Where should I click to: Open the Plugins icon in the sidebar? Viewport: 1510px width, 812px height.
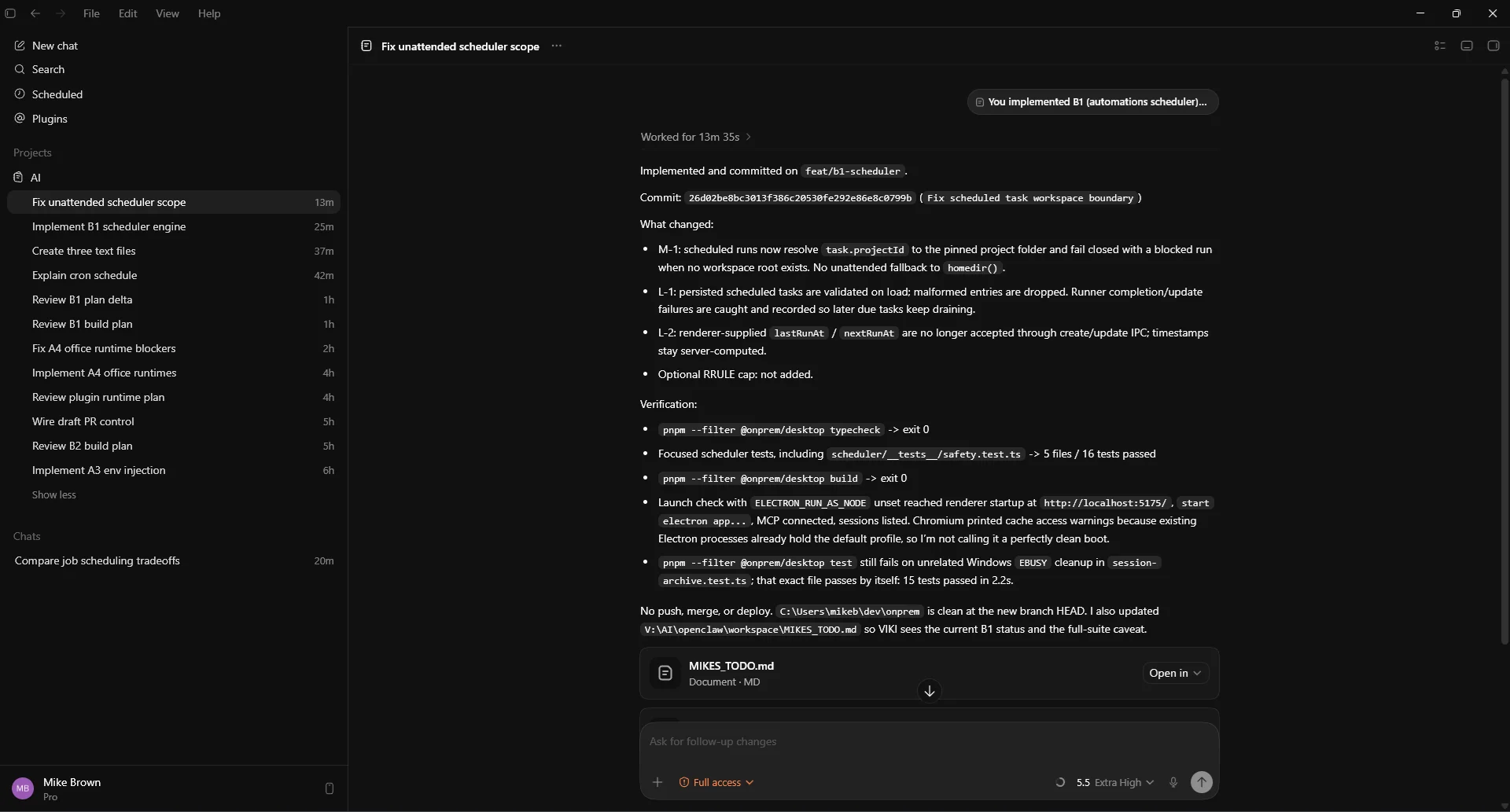coord(20,118)
